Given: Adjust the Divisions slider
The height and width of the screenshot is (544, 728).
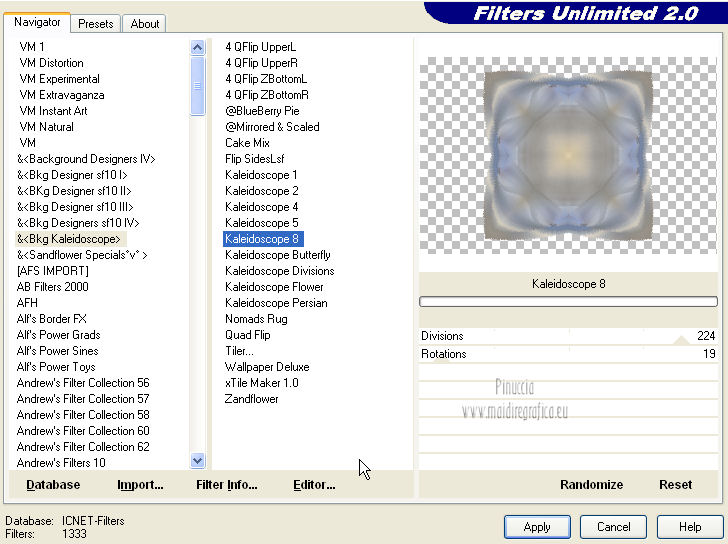Looking at the screenshot, I should pyautogui.click(x=568, y=336).
